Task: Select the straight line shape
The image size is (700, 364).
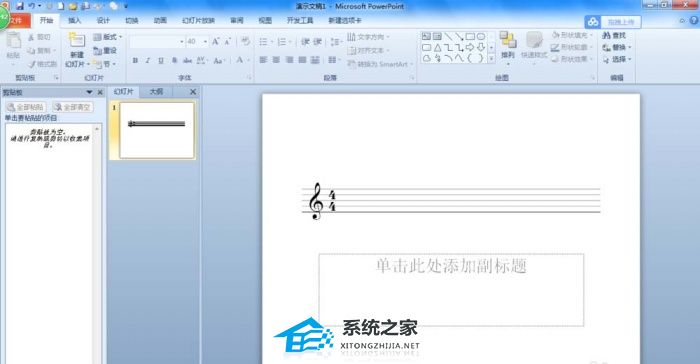Action: 448,36
